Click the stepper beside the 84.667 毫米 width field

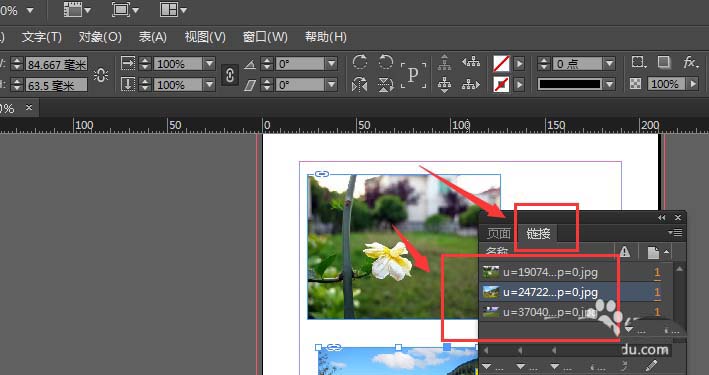point(17,64)
